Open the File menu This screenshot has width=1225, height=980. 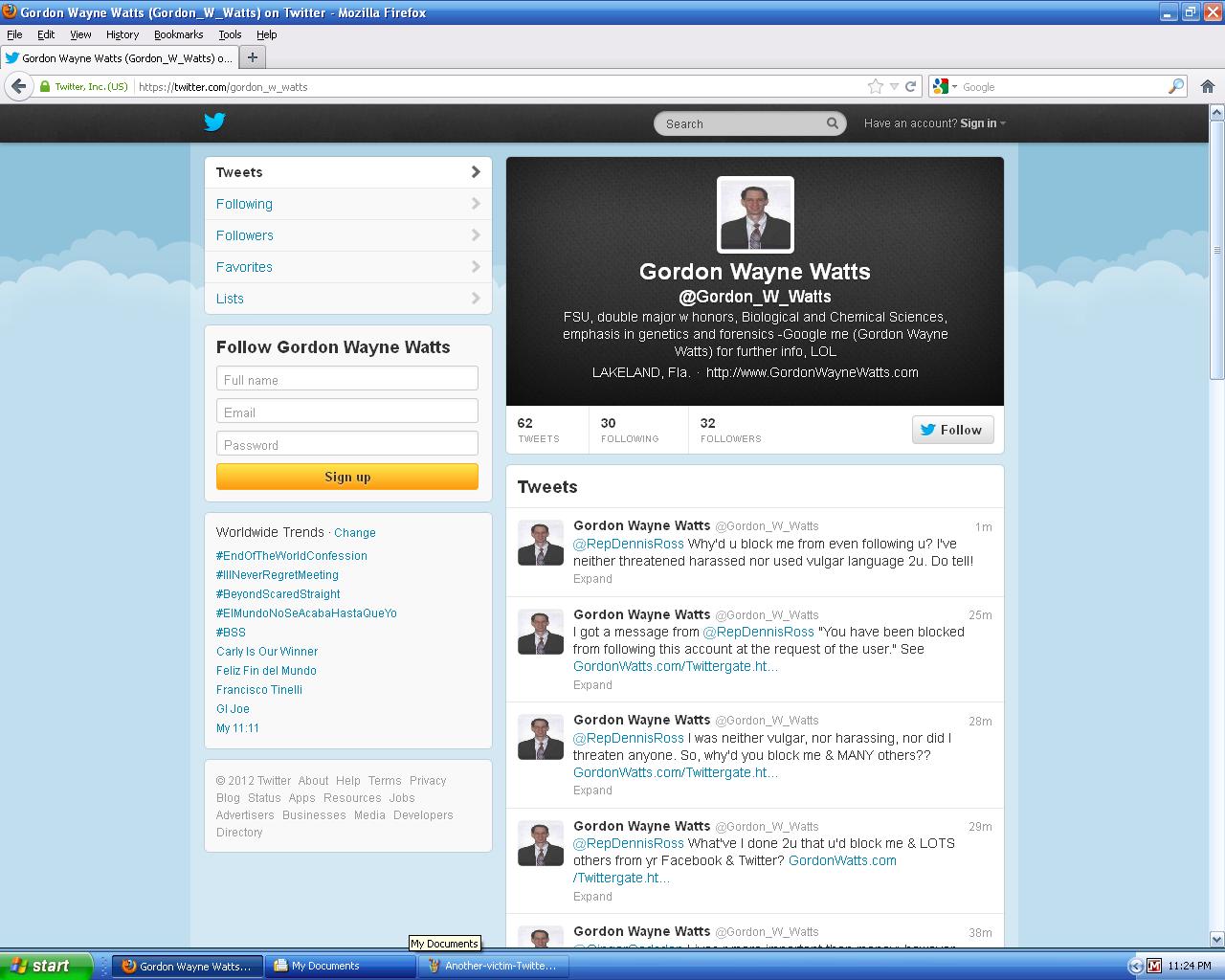tap(14, 34)
